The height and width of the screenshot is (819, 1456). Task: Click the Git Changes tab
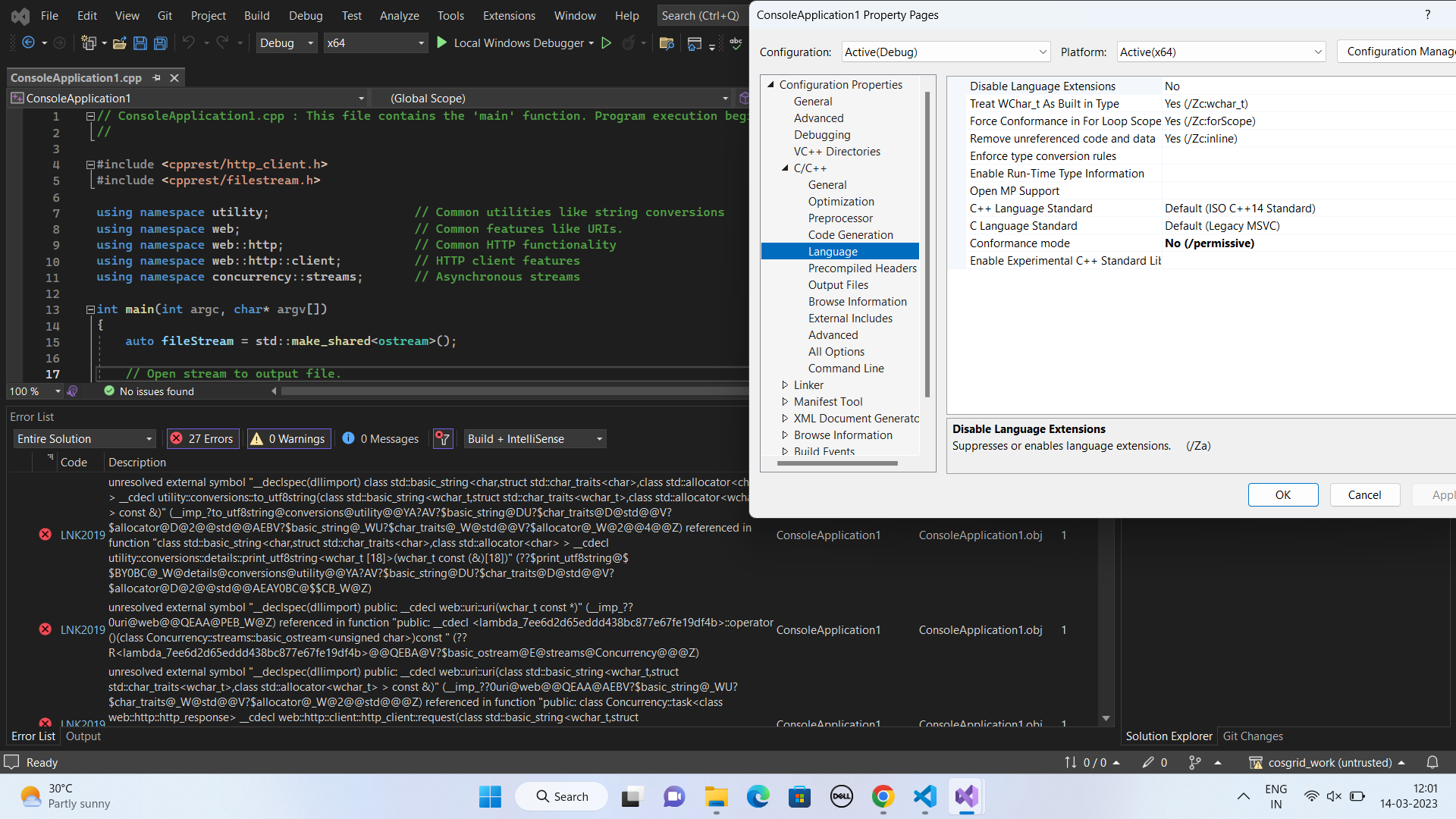tap(1254, 736)
